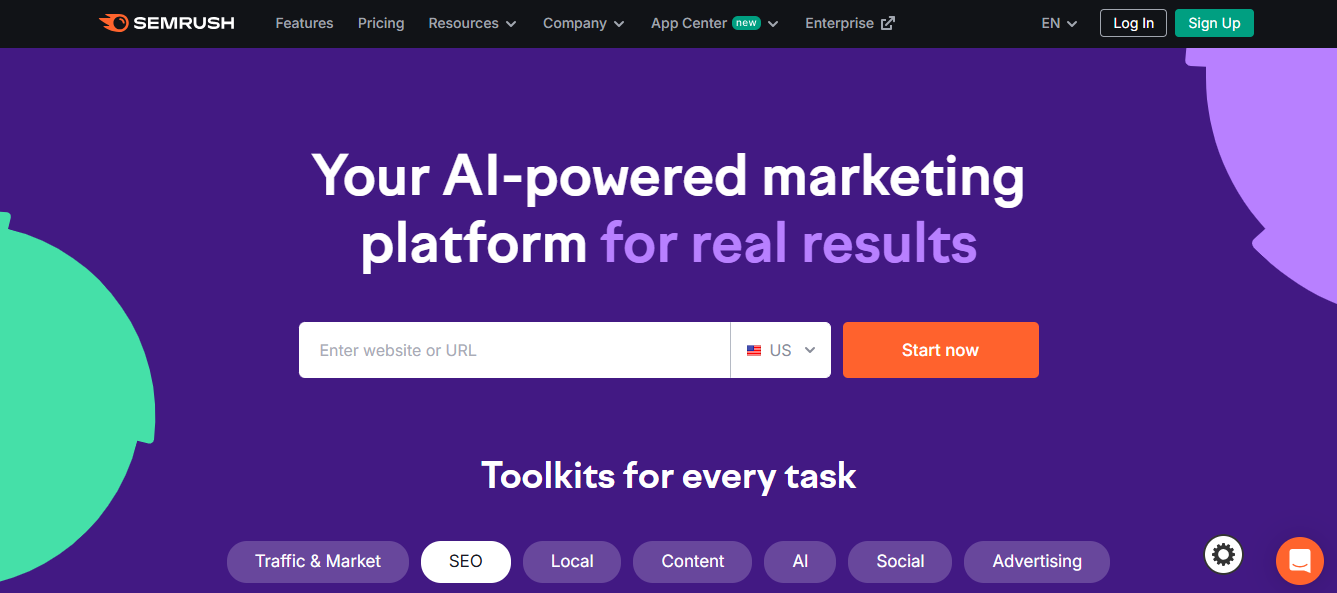Click the Log In button

(x=1133, y=23)
